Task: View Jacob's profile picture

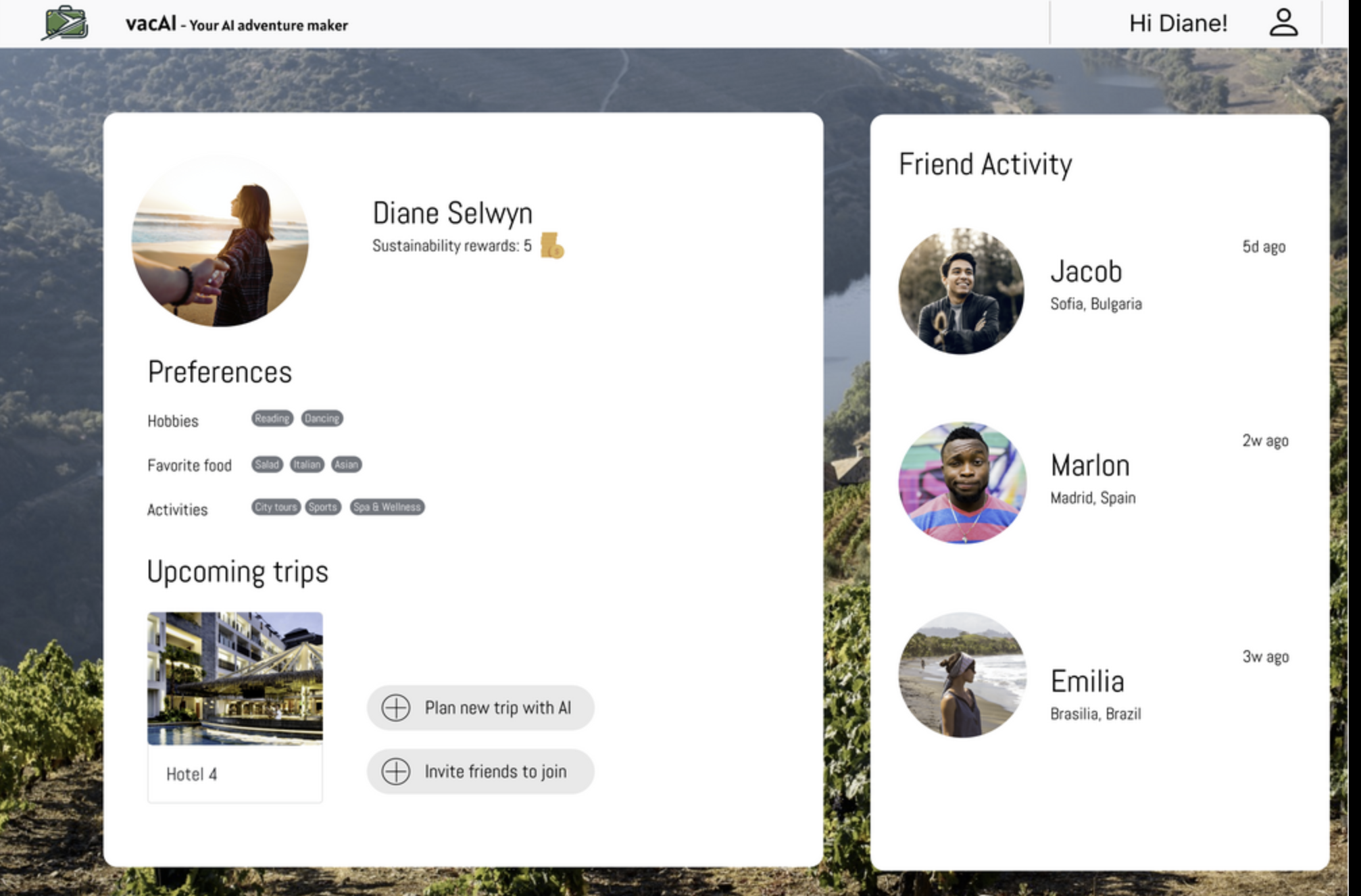Action: (961, 291)
